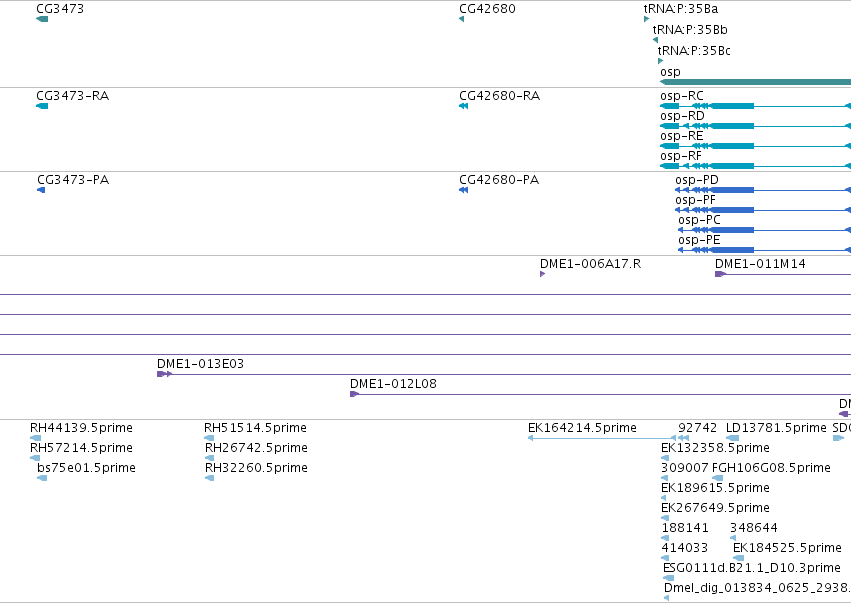The width and height of the screenshot is (851, 603).
Task: Select the tRNA:P:35Bc feature
Action: (661, 61)
